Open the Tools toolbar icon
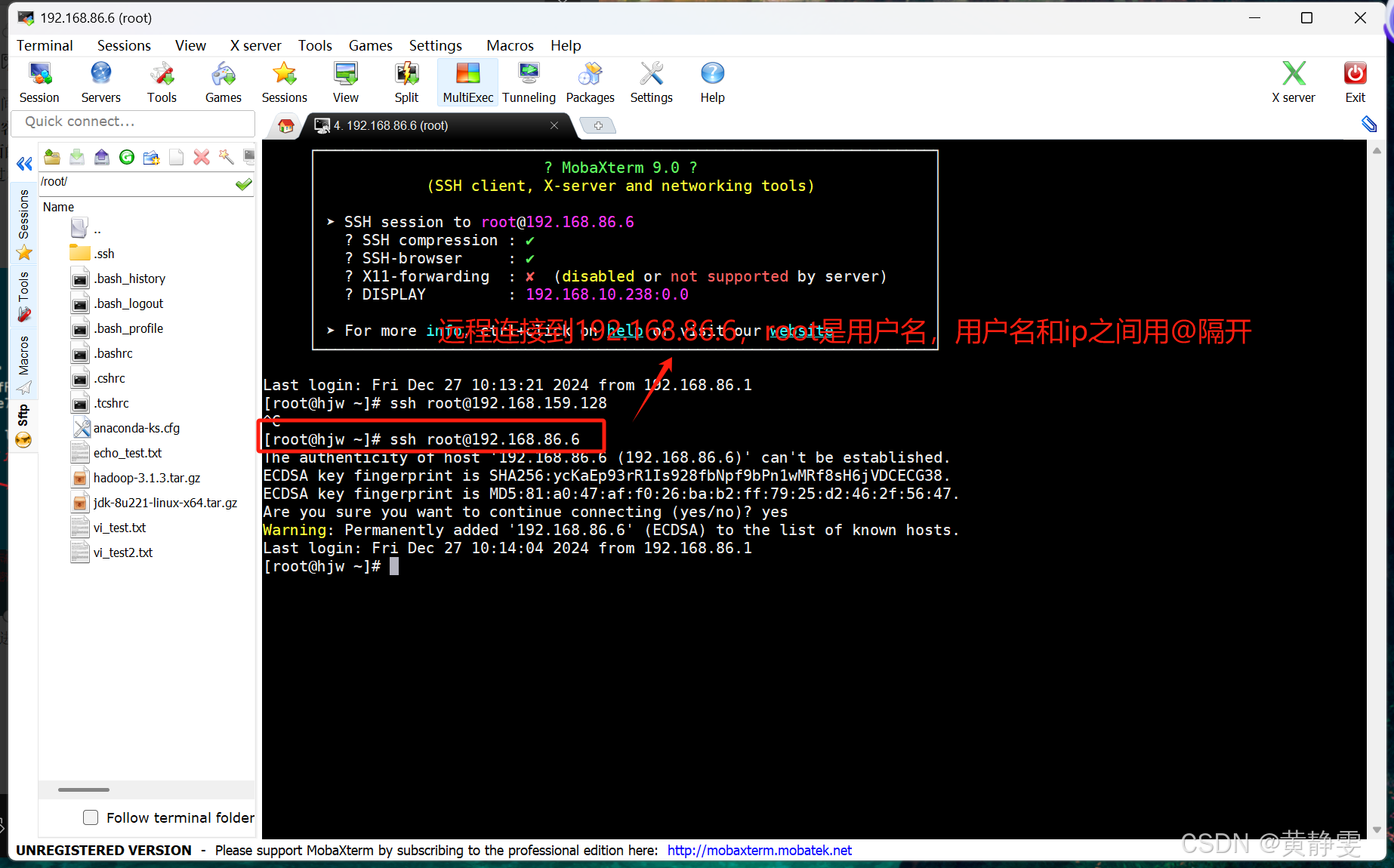1394x868 pixels. click(162, 83)
